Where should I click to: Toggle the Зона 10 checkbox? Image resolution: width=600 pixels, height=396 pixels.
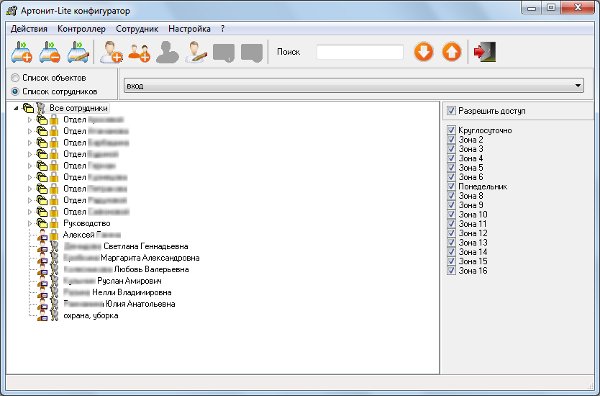coord(452,214)
